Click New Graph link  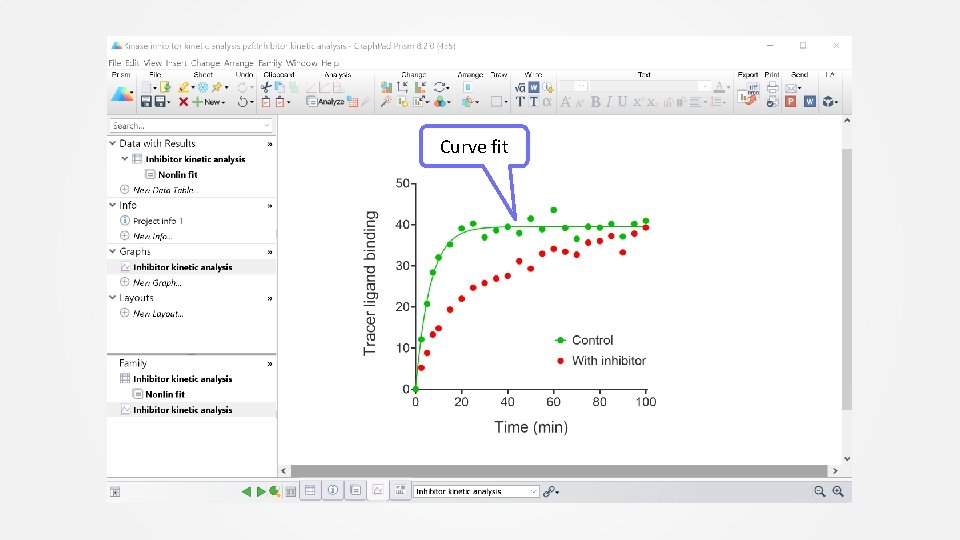(157, 282)
